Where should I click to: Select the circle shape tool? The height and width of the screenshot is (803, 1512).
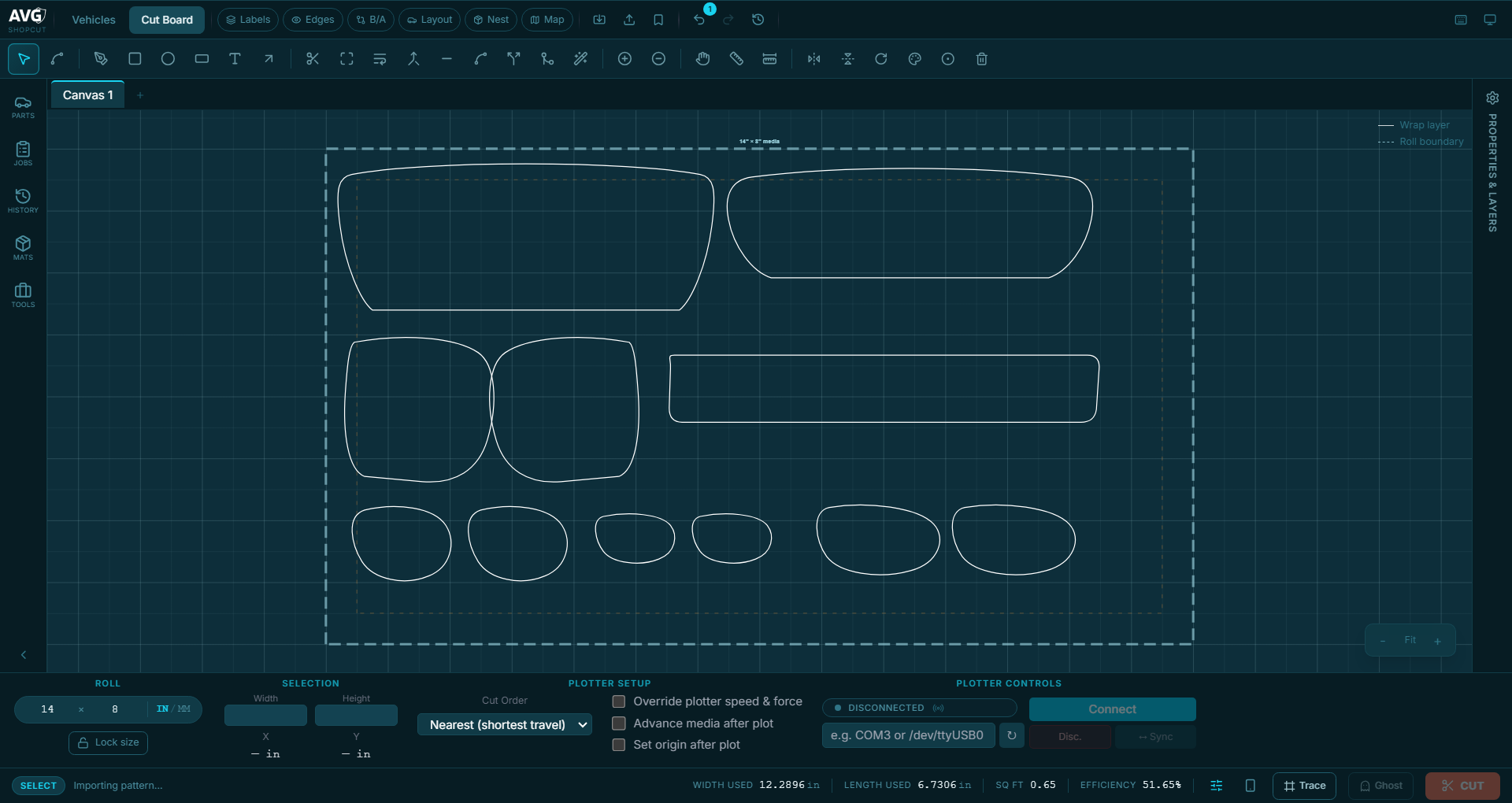(168, 59)
